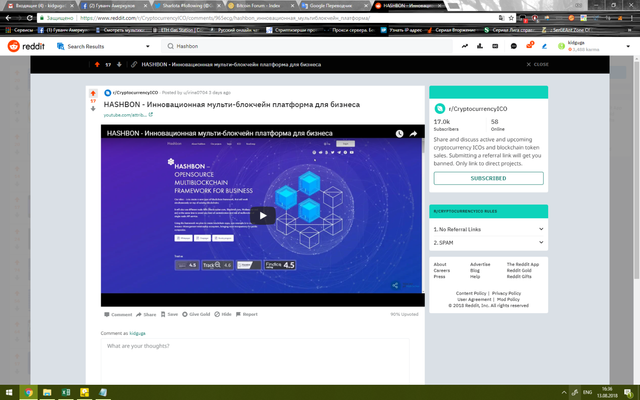Open File Explorer from the taskbar
This screenshot has width=640, height=400.
point(47,393)
